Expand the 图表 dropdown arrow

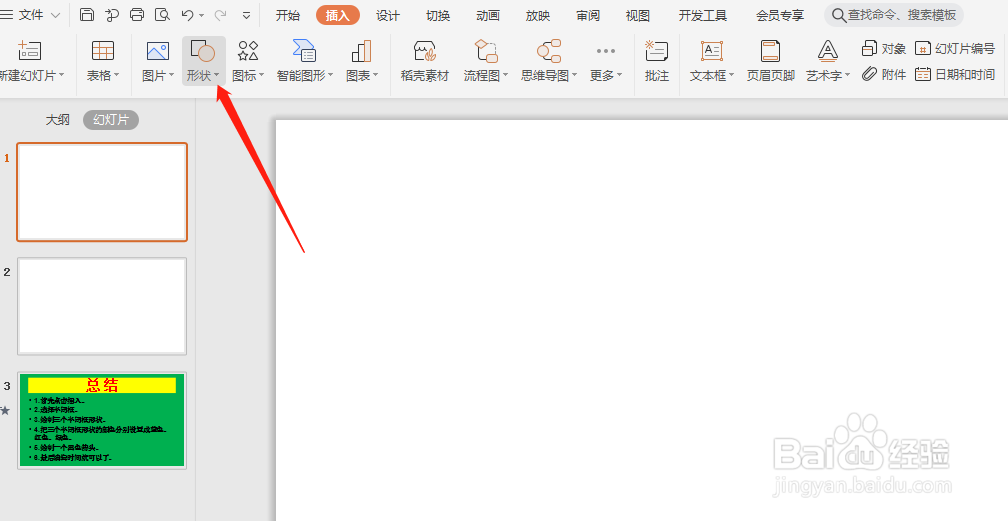(375, 75)
